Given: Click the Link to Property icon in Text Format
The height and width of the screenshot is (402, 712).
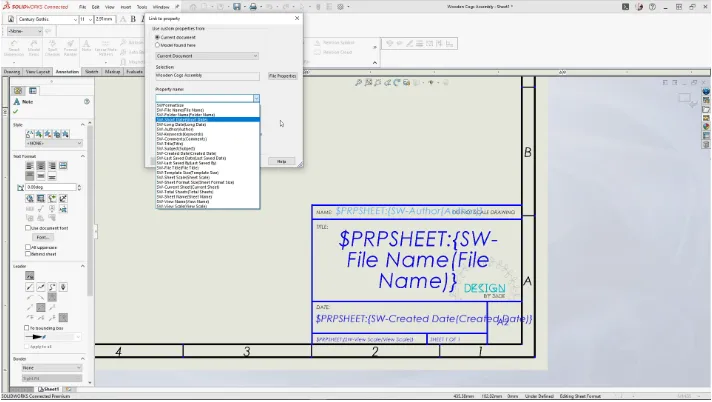Looking at the screenshot, I should pos(41,199).
